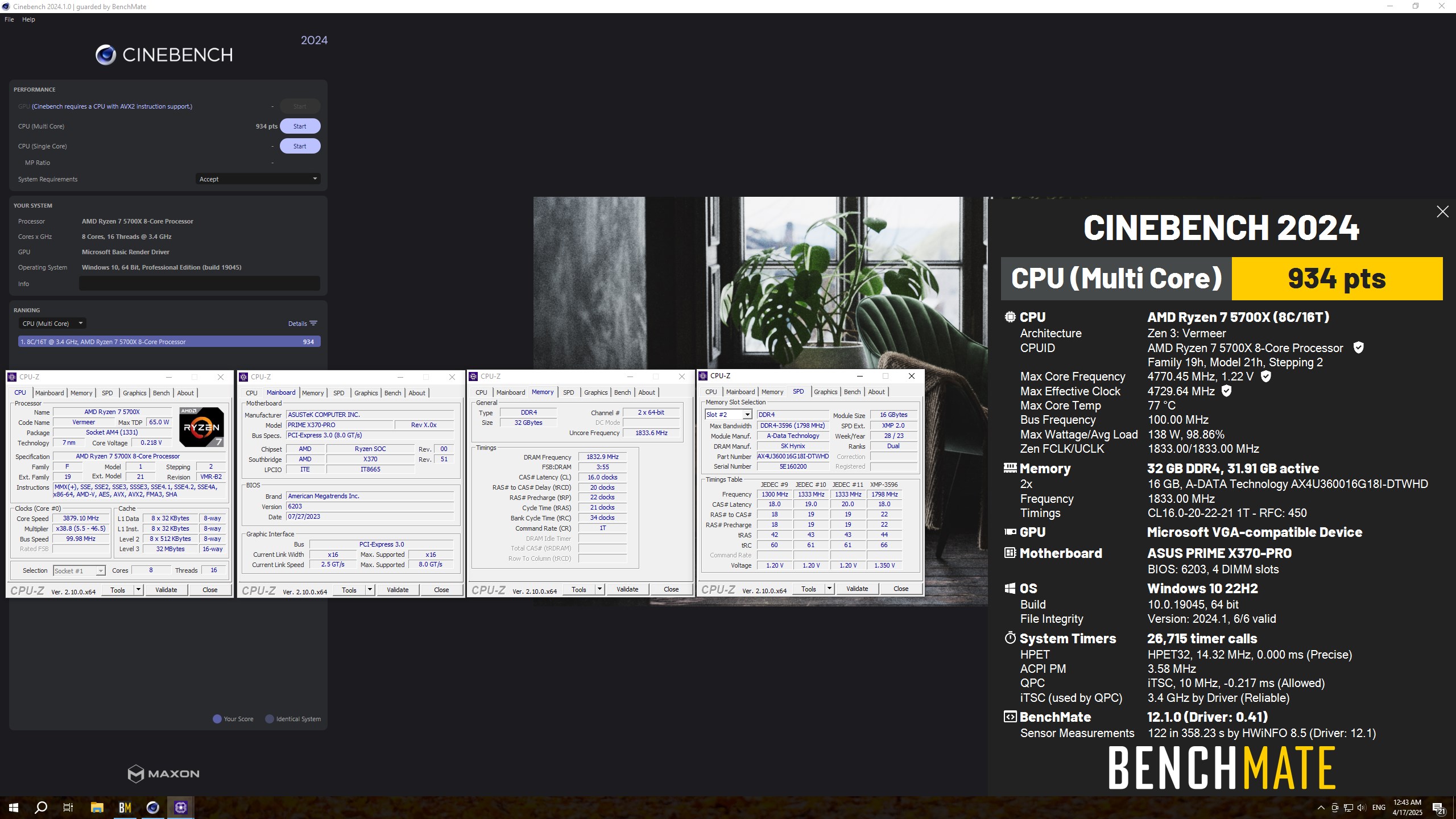The height and width of the screenshot is (819, 1456).
Task: Select the Ryzen 7 5700X ranking bar
Action: 169,342
